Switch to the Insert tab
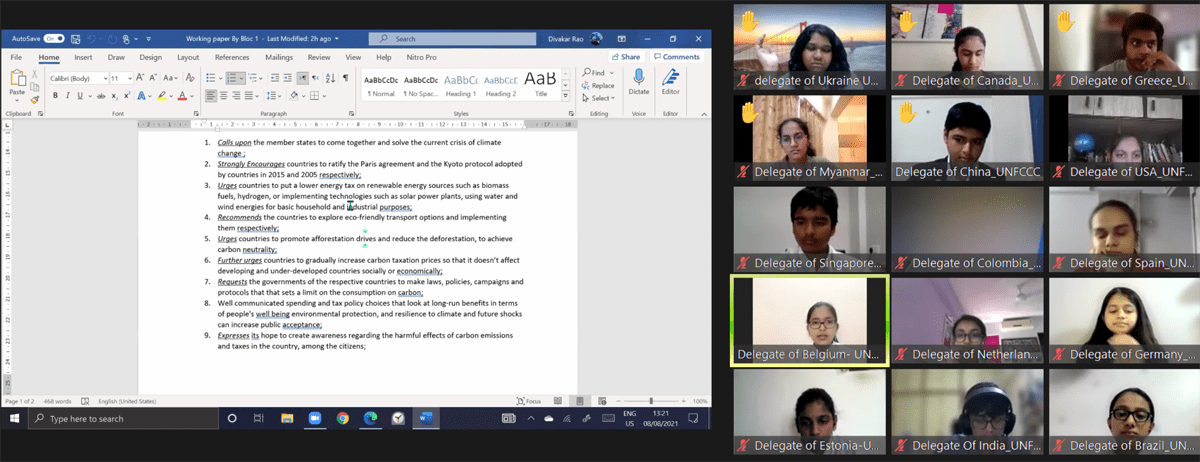 tap(83, 58)
